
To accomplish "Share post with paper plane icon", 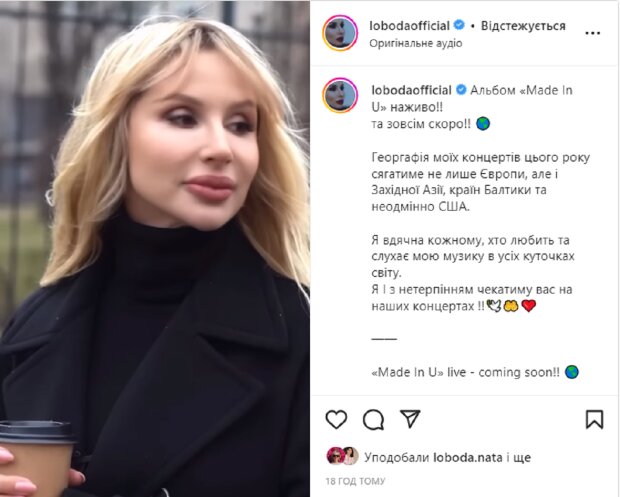I will tap(410, 419).
